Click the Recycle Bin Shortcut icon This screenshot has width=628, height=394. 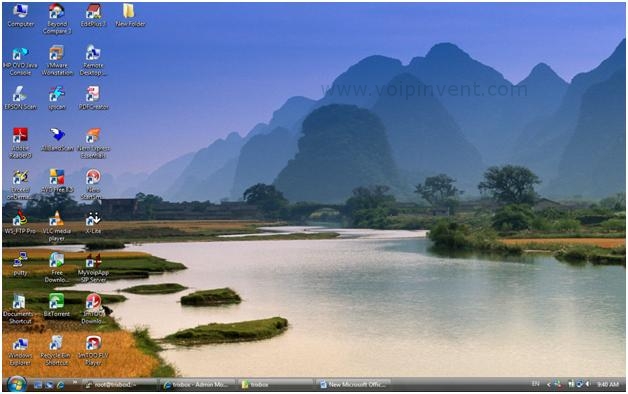pos(56,351)
